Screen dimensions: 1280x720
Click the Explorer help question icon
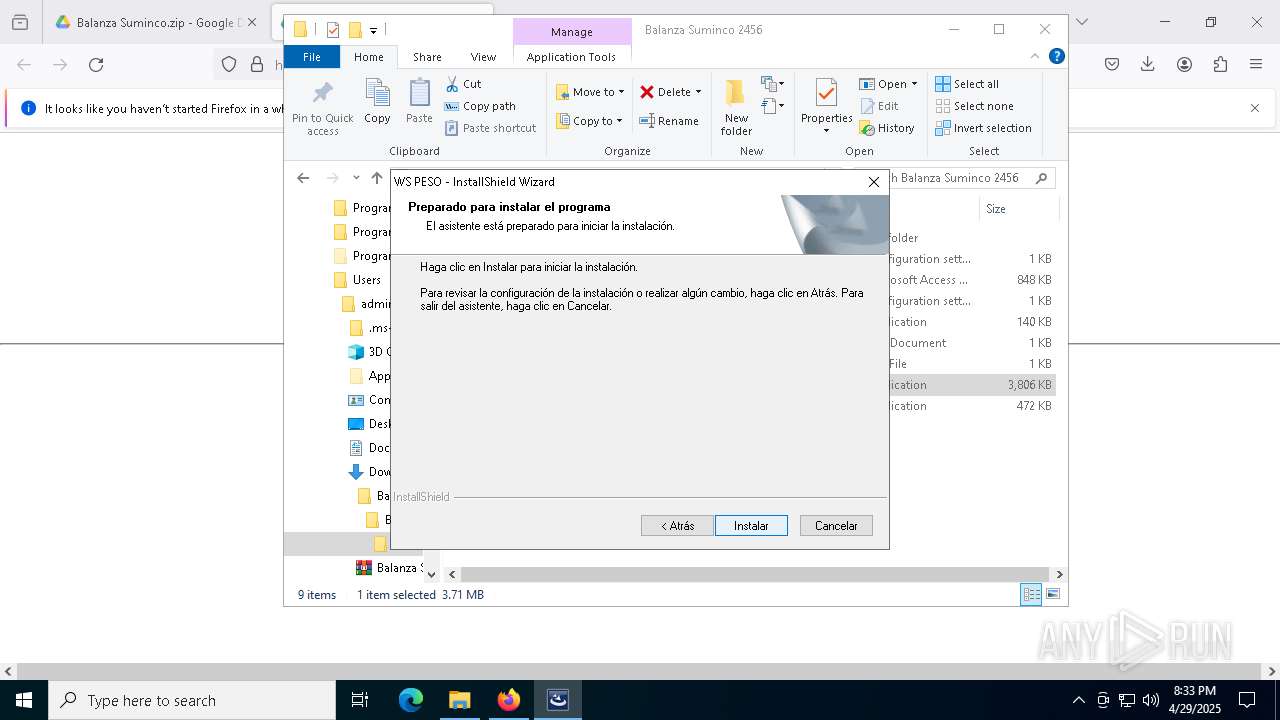point(1056,56)
